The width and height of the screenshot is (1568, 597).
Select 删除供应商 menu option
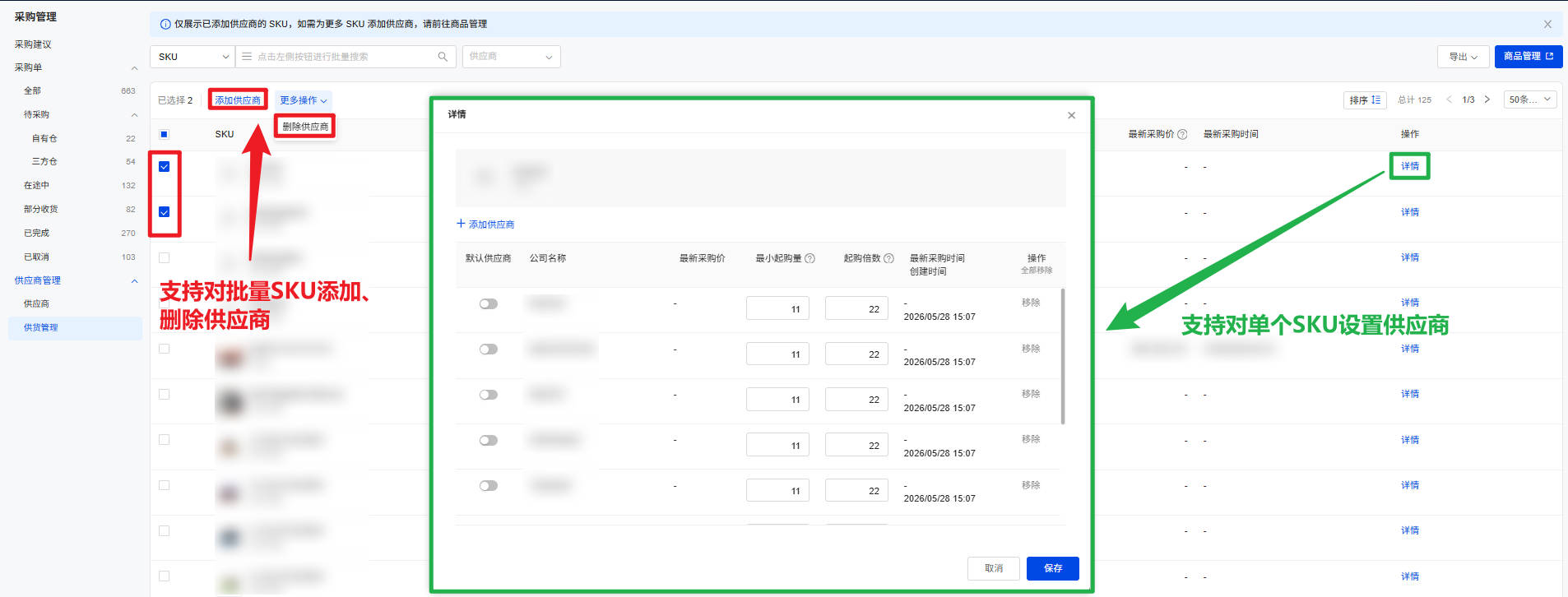click(305, 127)
